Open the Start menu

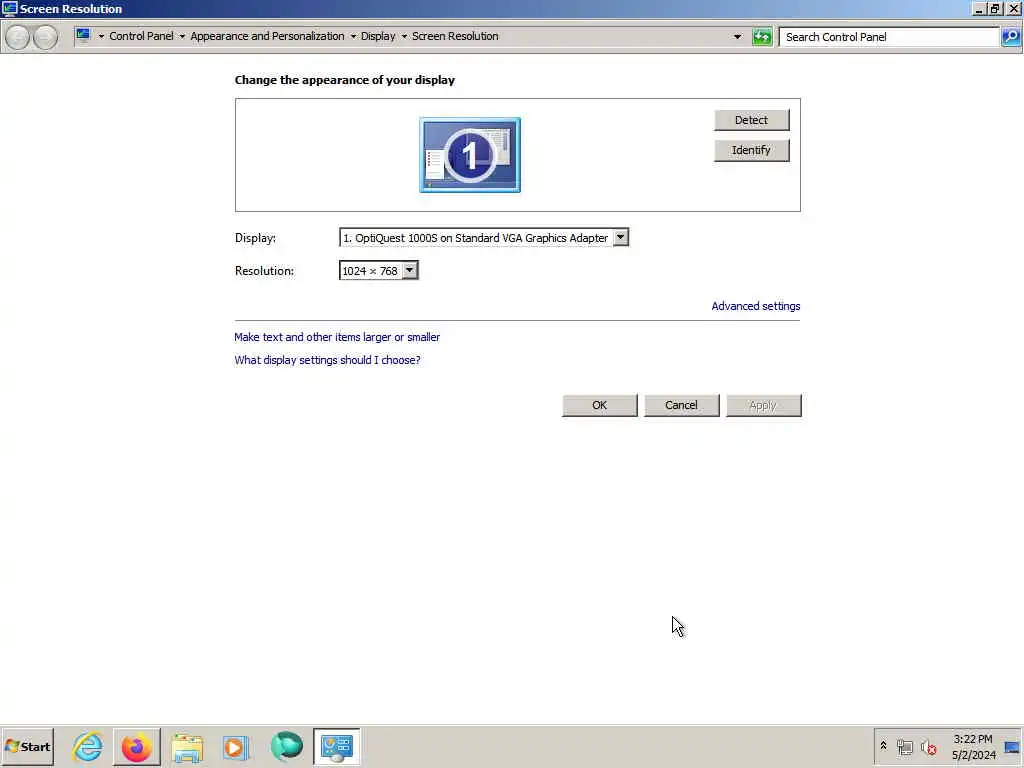[x=27, y=746]
